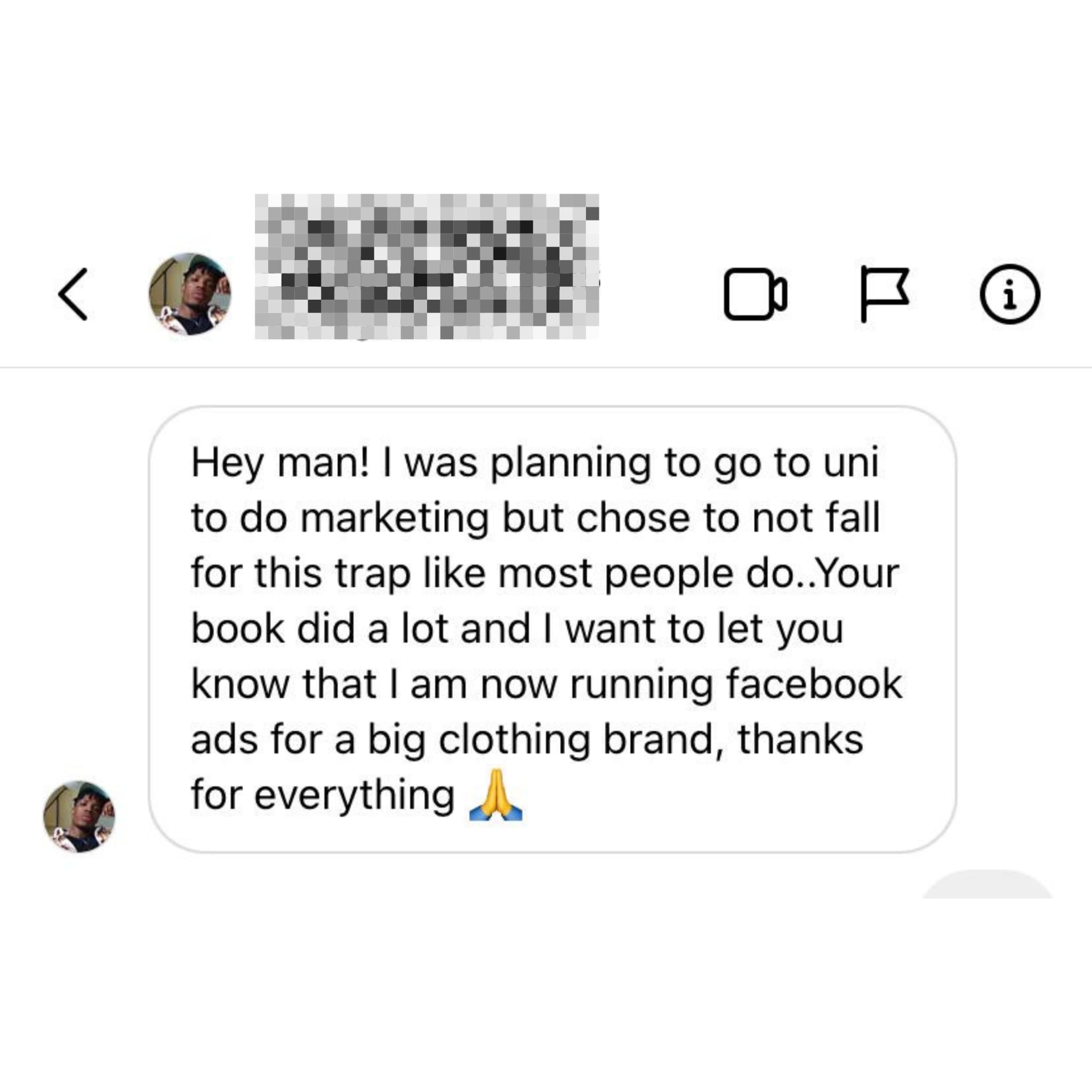This screenshot has width=1092, height=1092.
Task: Click the sender avatar beside the message
Action: pyautogui.click(x=79, y=816)
